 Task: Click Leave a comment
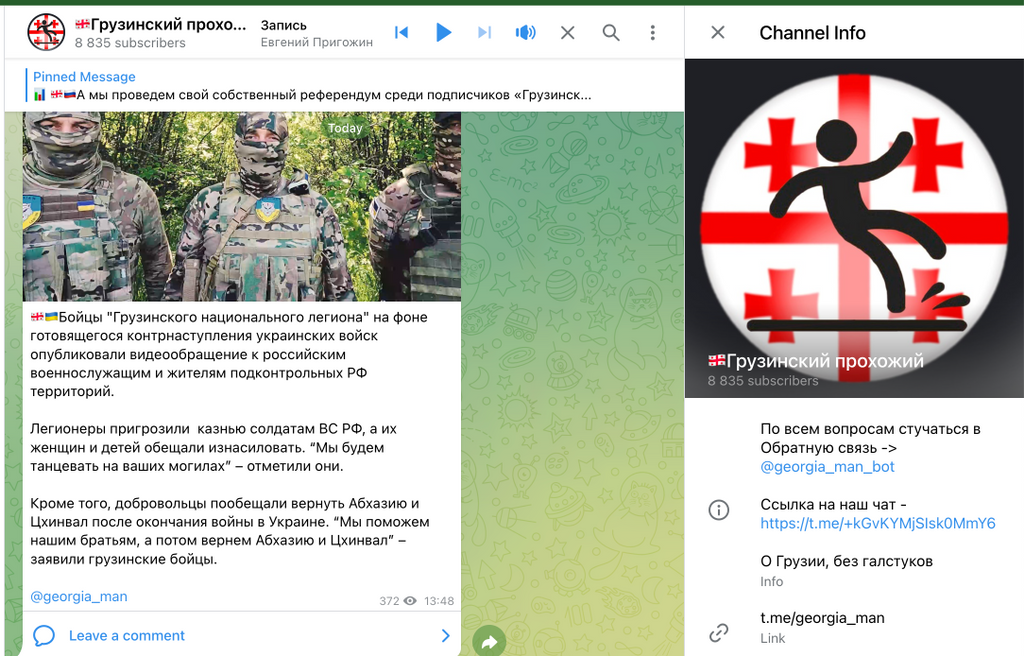coord(126,636)
